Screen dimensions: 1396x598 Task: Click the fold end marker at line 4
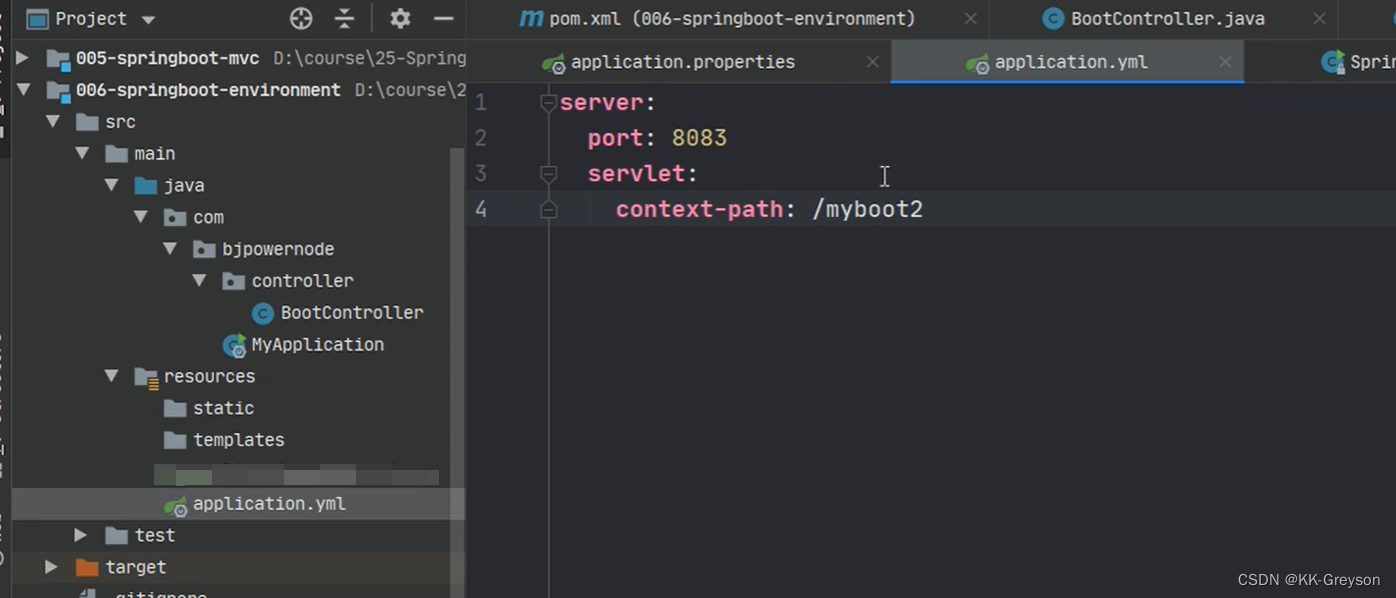coord(548,210)
